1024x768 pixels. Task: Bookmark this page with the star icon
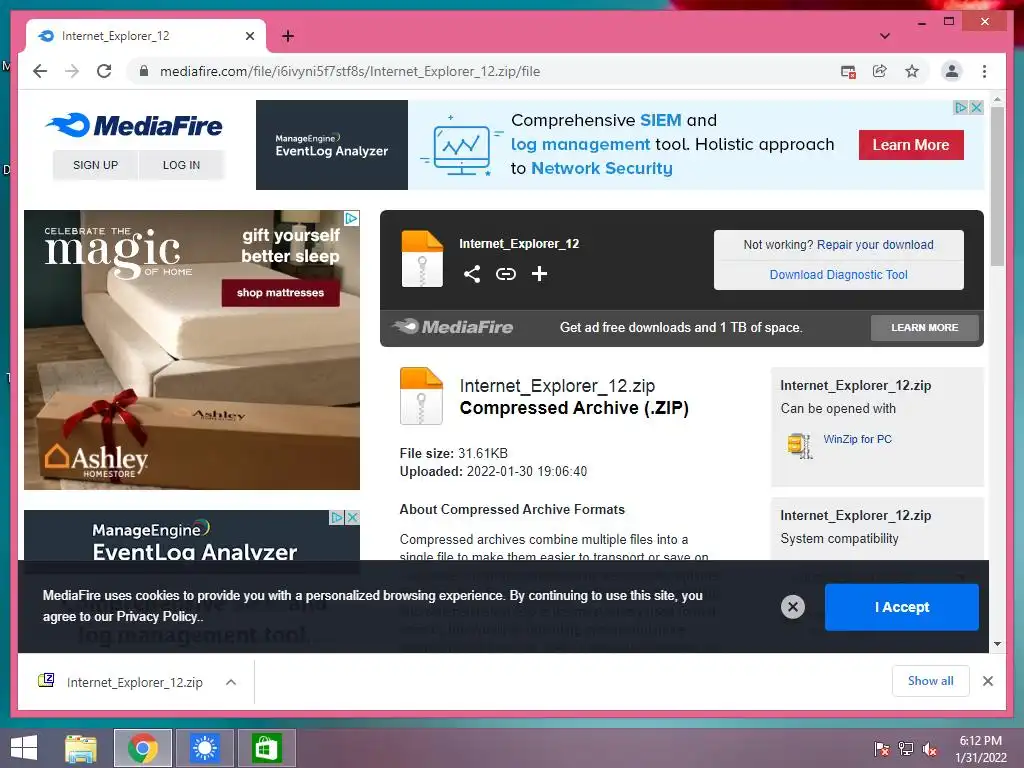[x=912, y=71]
